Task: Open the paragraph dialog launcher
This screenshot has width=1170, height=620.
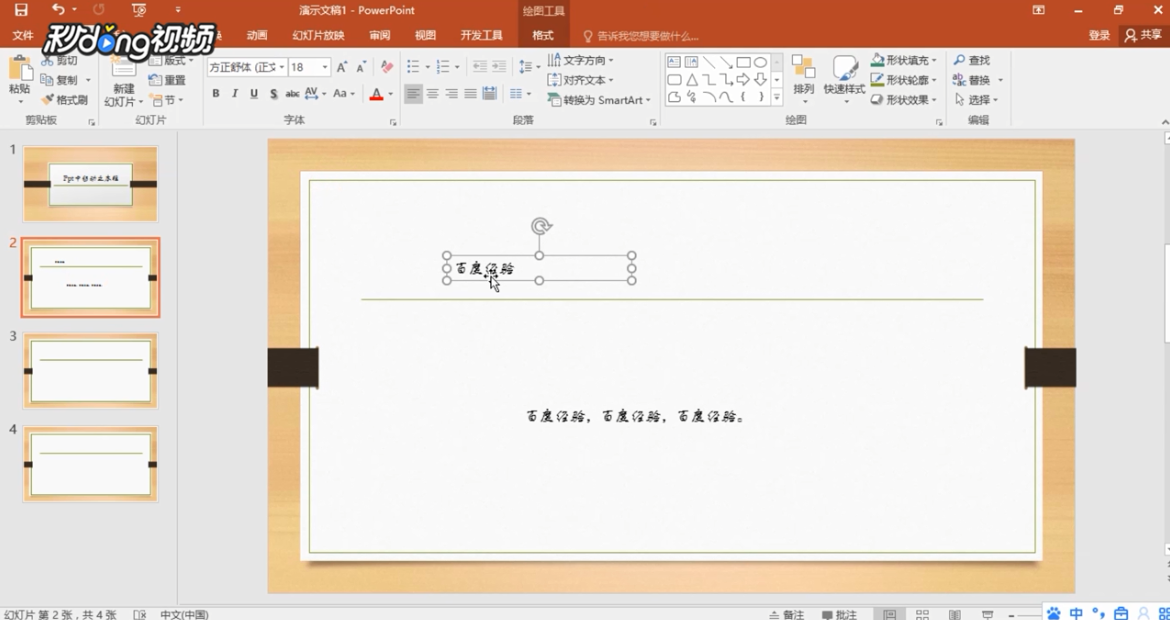Action: [653, 122]
